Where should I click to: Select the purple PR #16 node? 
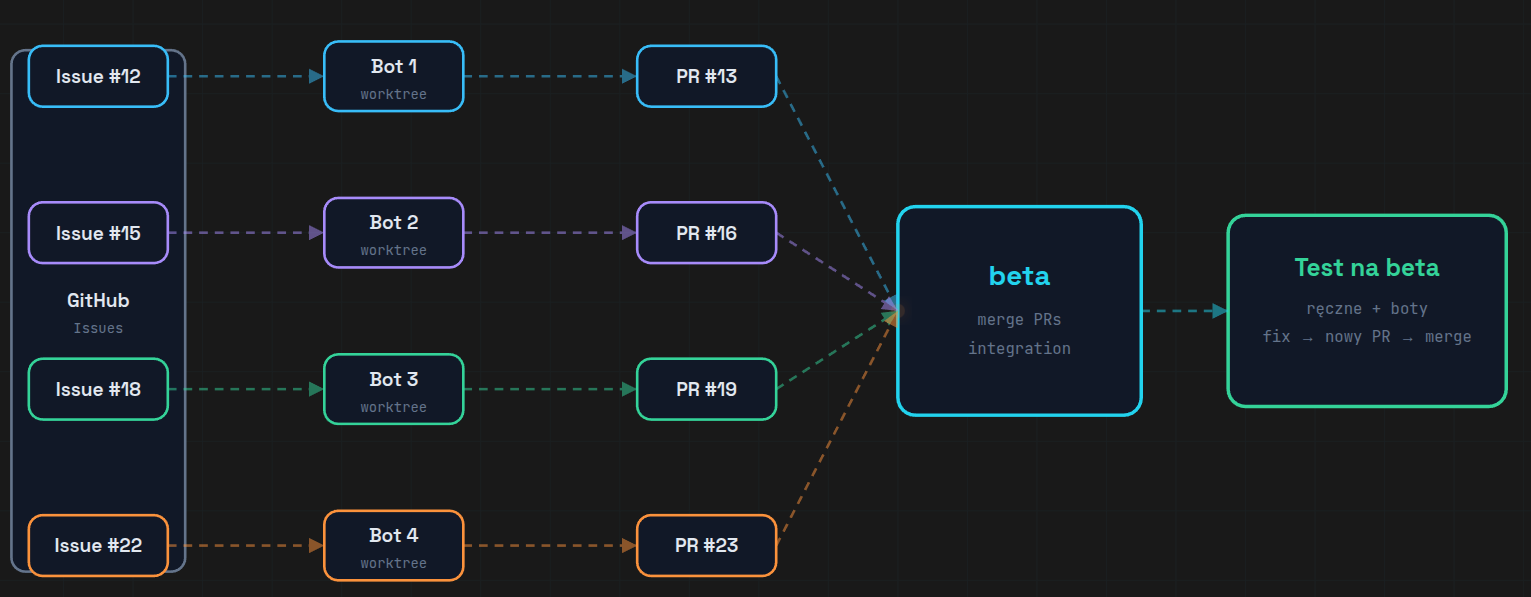pos(706,233)
